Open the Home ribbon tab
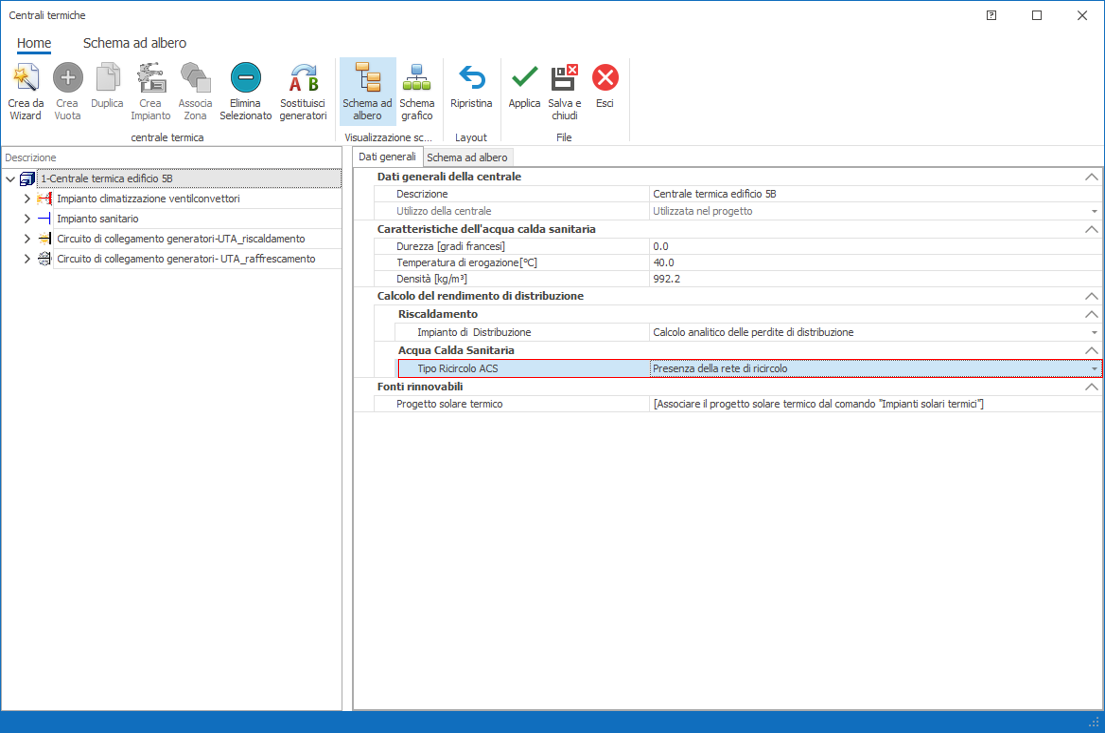Screen dimensions: 1105x733 tap(34, 43)
